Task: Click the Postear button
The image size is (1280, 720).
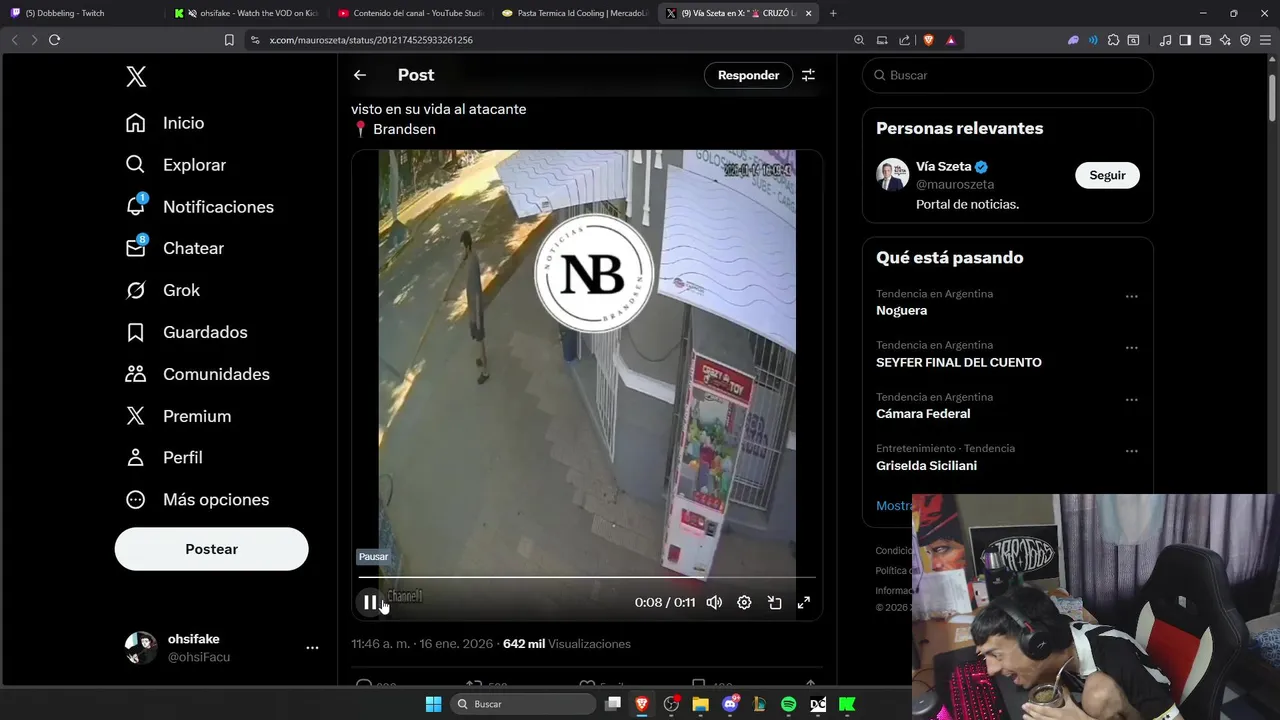Action: pyautogui.click(x=211, y=549)
